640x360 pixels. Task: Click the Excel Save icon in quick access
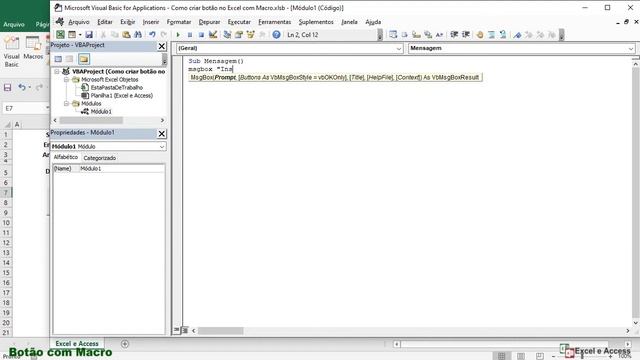point(7,87)
